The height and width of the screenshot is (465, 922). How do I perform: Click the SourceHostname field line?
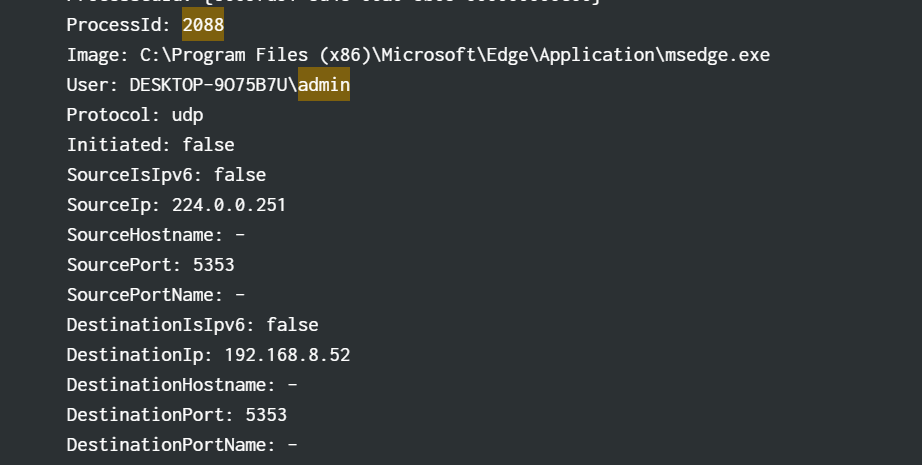156,235
